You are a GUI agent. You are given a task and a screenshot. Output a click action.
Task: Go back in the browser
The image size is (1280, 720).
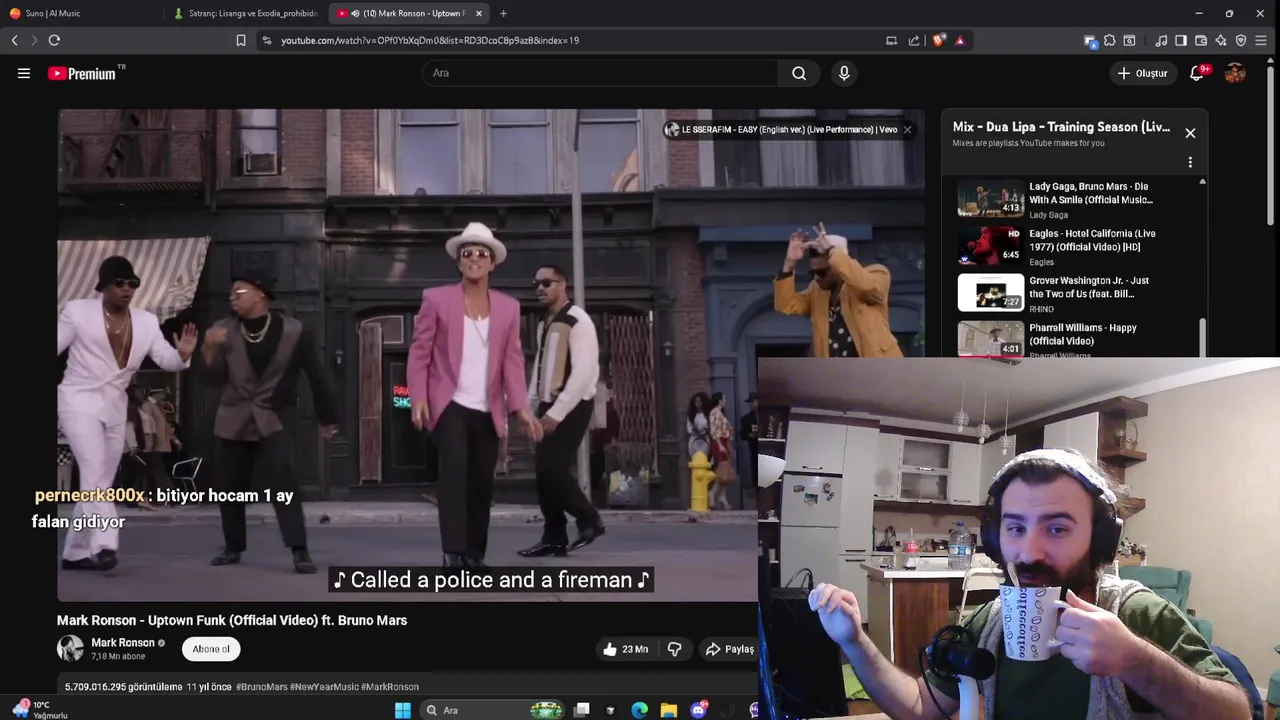pos(14,40)
